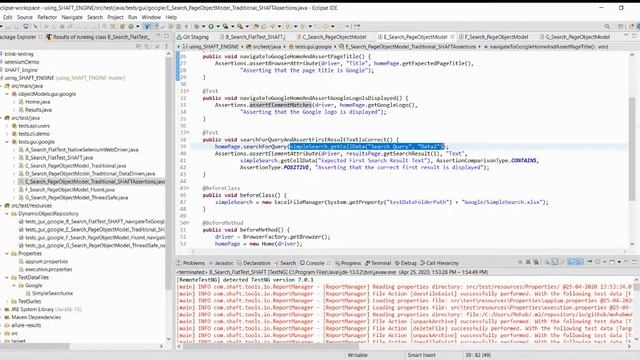
Task: Switch to C_Search_PageObjectModel editor tab
Action: [x=334, y=37]
